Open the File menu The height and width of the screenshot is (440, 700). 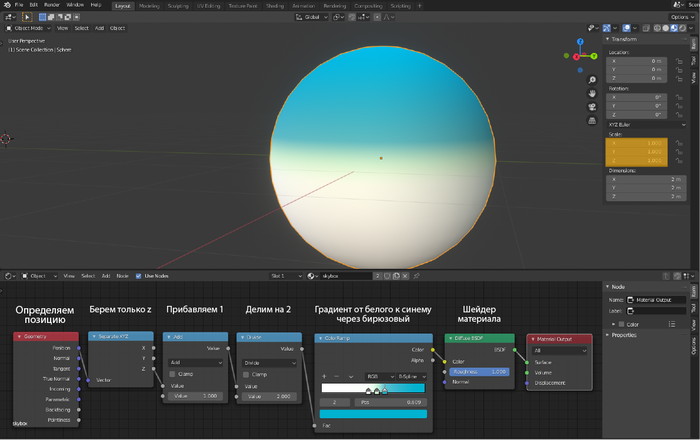tap(19, 5)
